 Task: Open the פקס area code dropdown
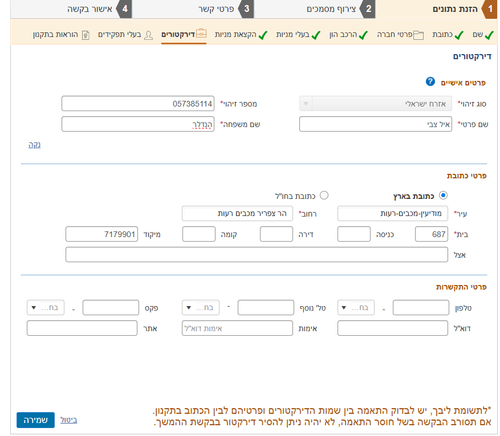(x=45, y=307)
